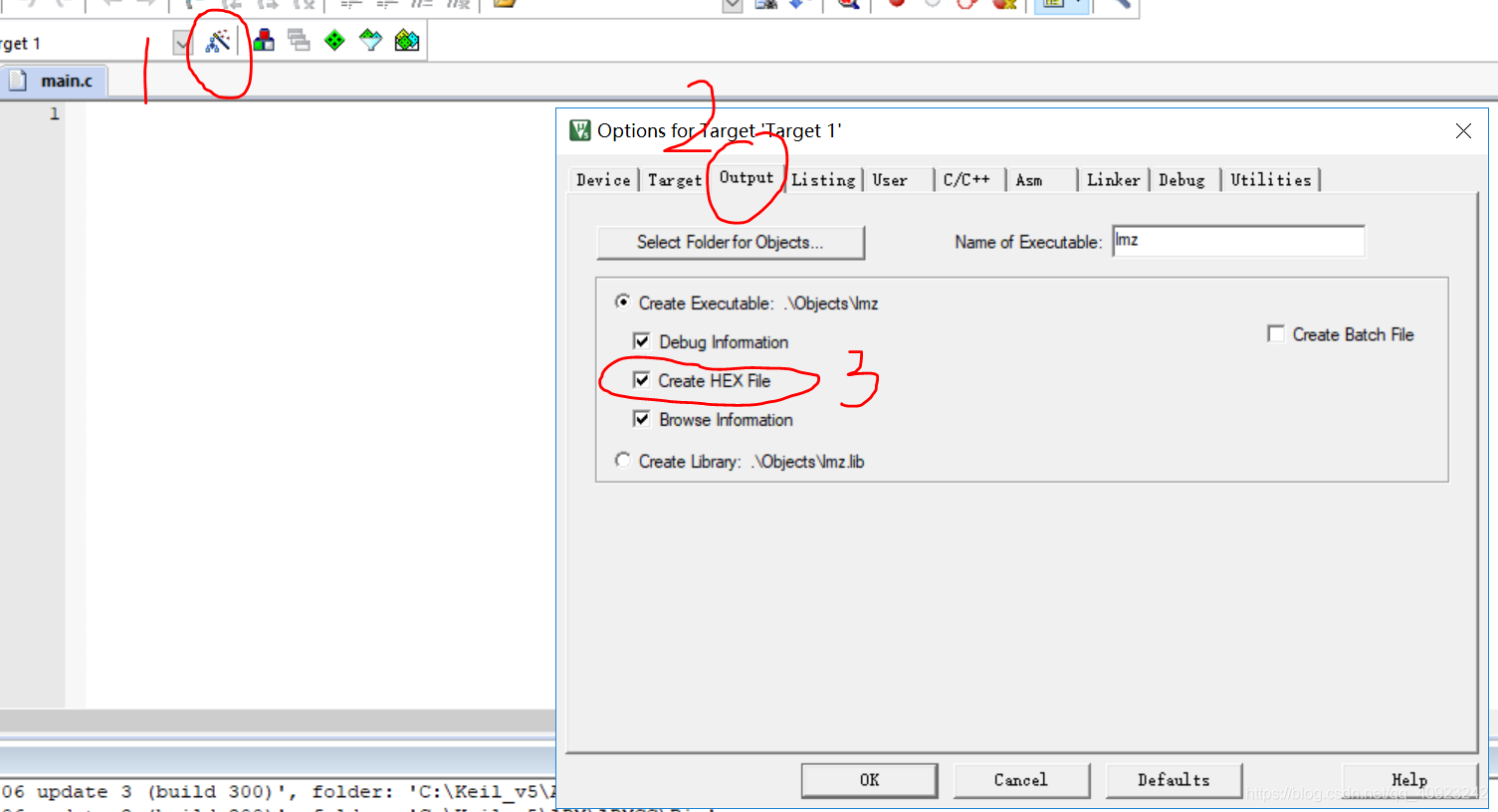Launch the Pack Installer icon

point(407,41)
